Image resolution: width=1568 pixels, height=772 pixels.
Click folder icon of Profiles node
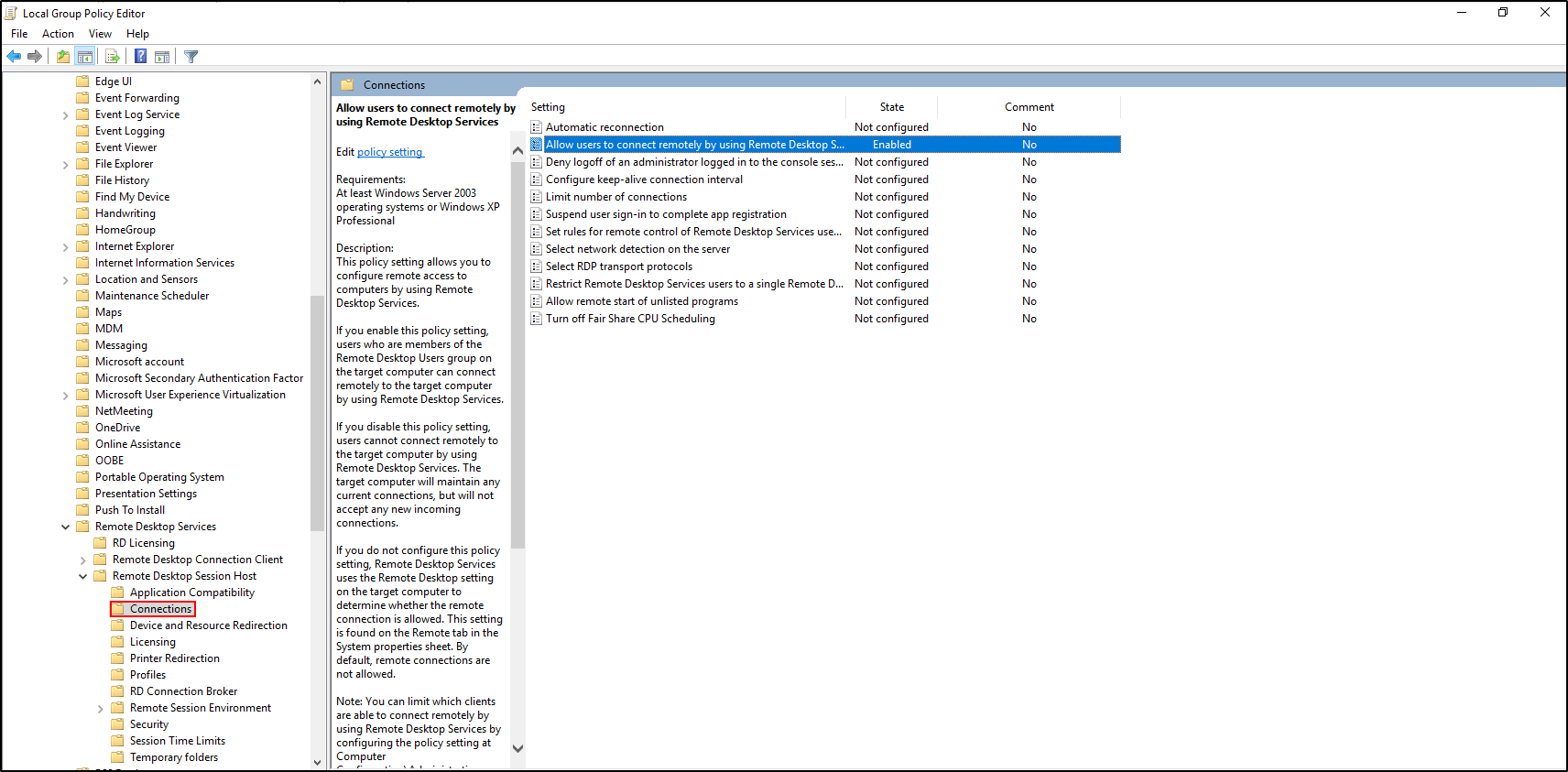click(117, 675)
